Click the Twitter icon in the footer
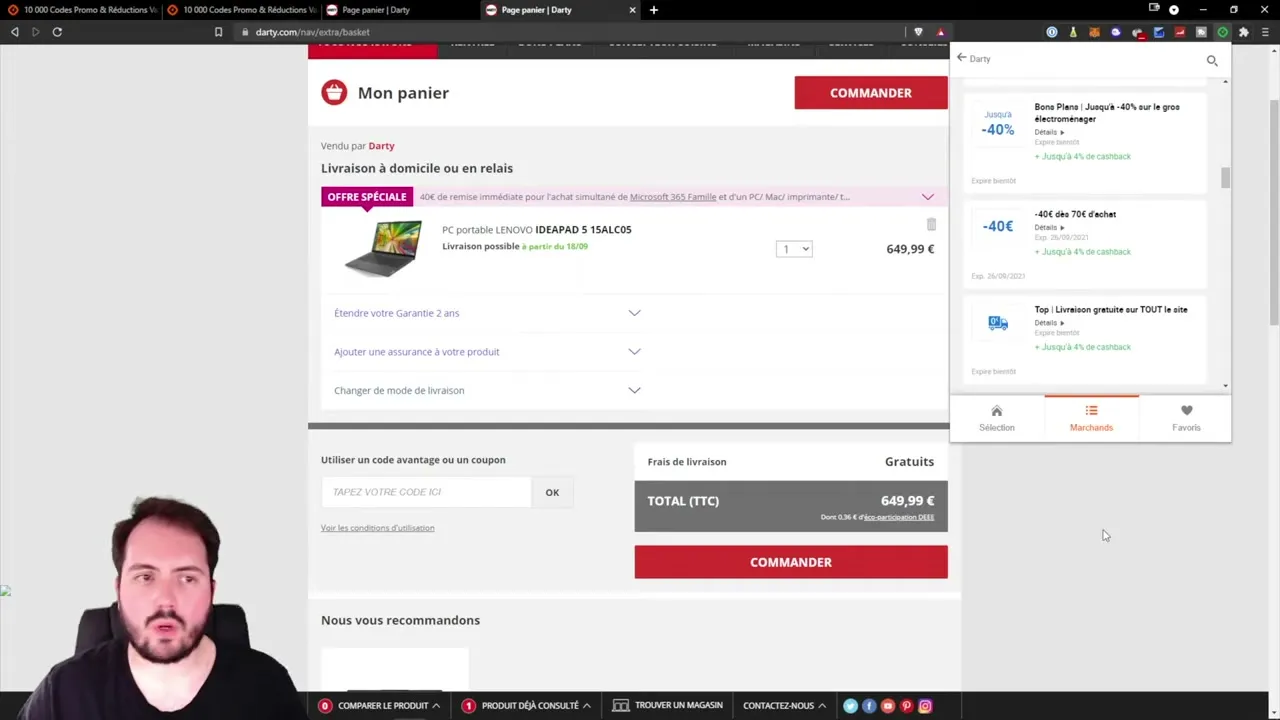Viewport: 1280px width, 720px height. (x=850, y=705)
